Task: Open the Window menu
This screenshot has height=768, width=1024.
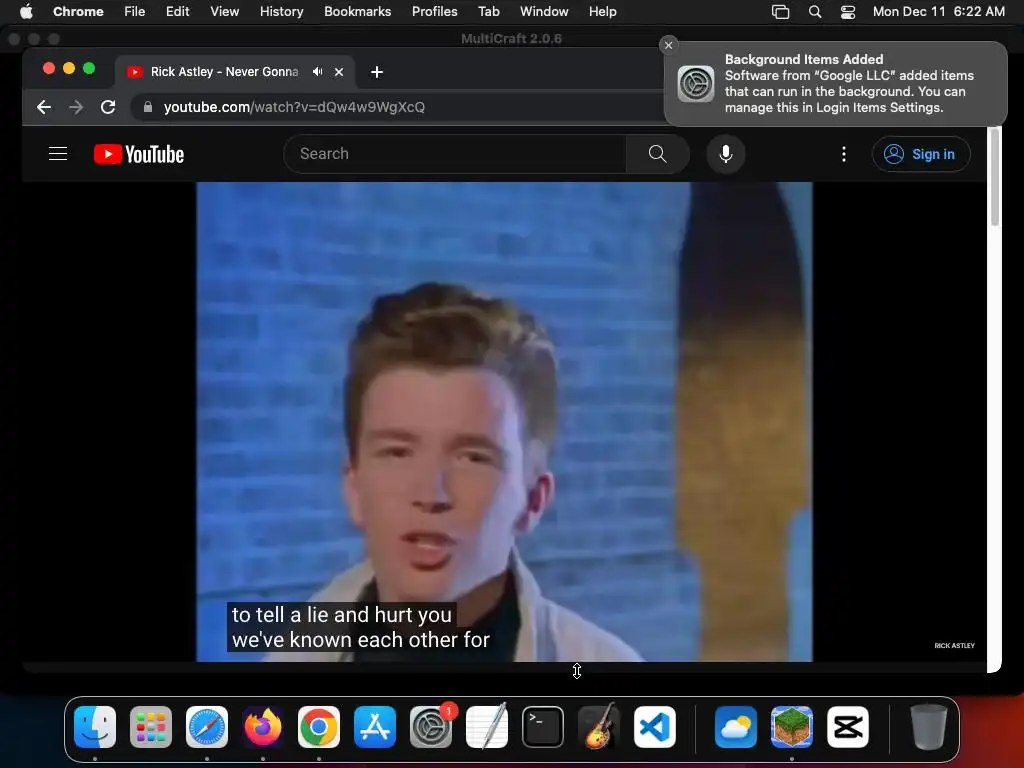Action: click(x=544, y=11)
